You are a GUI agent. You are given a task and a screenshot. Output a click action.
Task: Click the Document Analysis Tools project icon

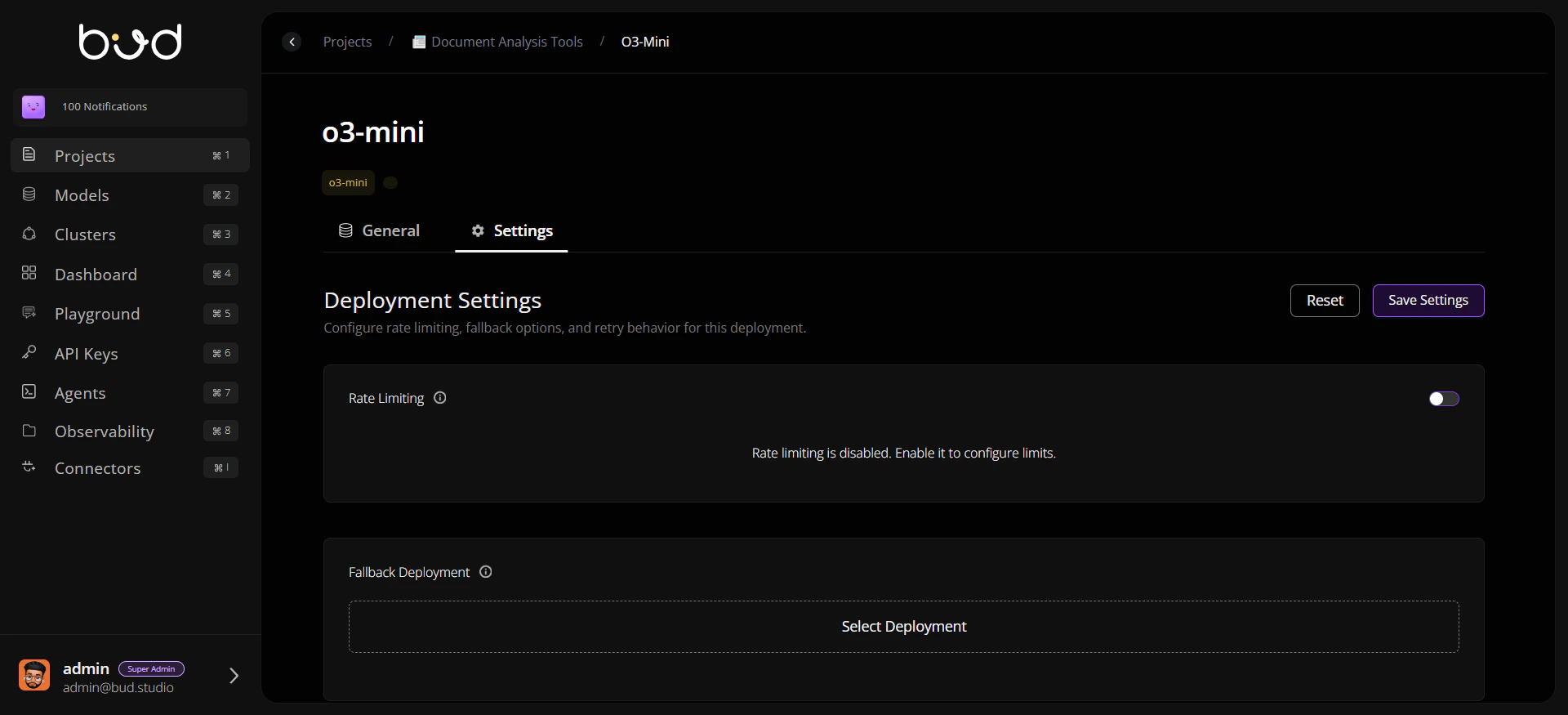[419, 42]
